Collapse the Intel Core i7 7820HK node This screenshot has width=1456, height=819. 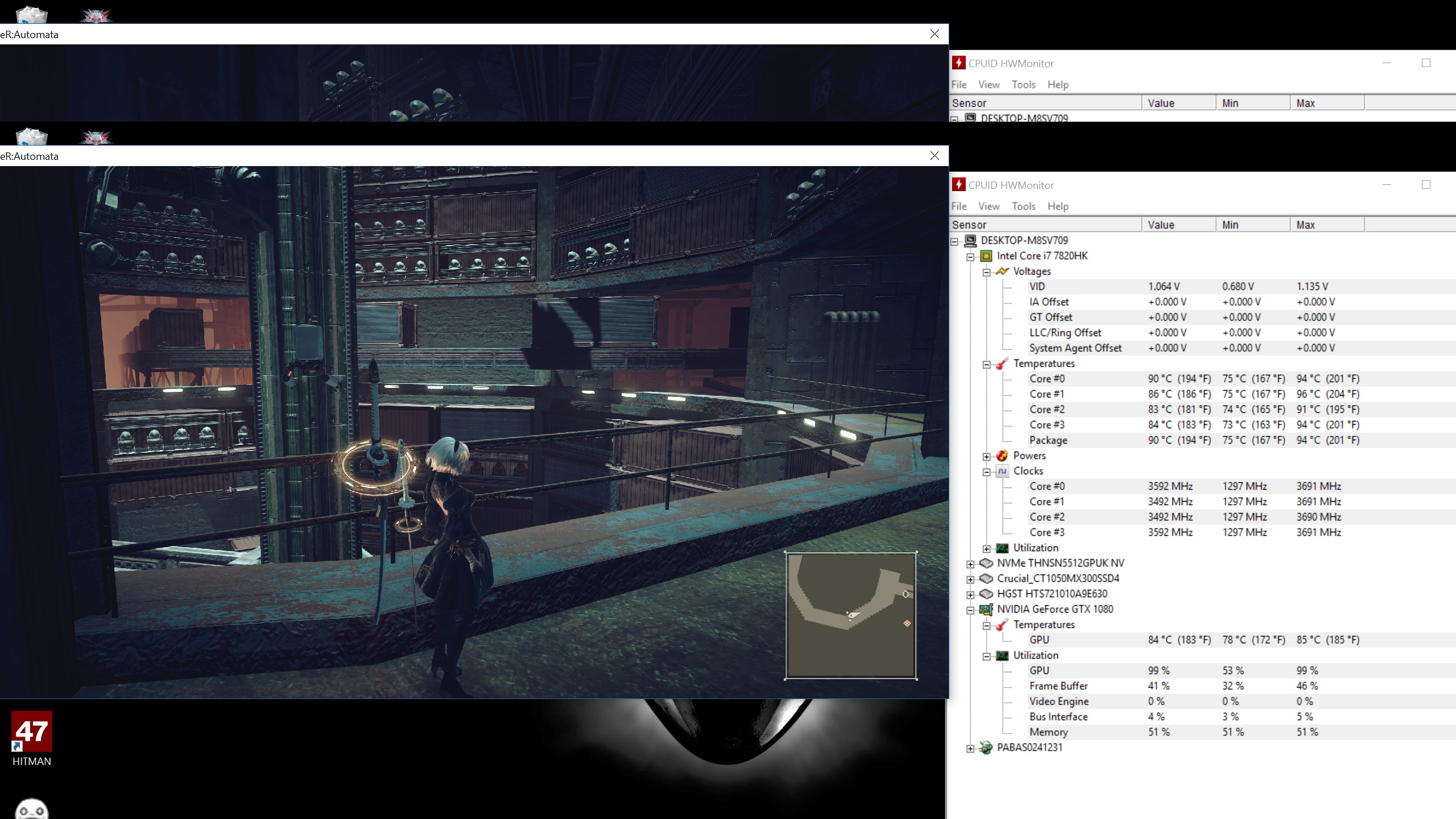(x=970, y=257)
